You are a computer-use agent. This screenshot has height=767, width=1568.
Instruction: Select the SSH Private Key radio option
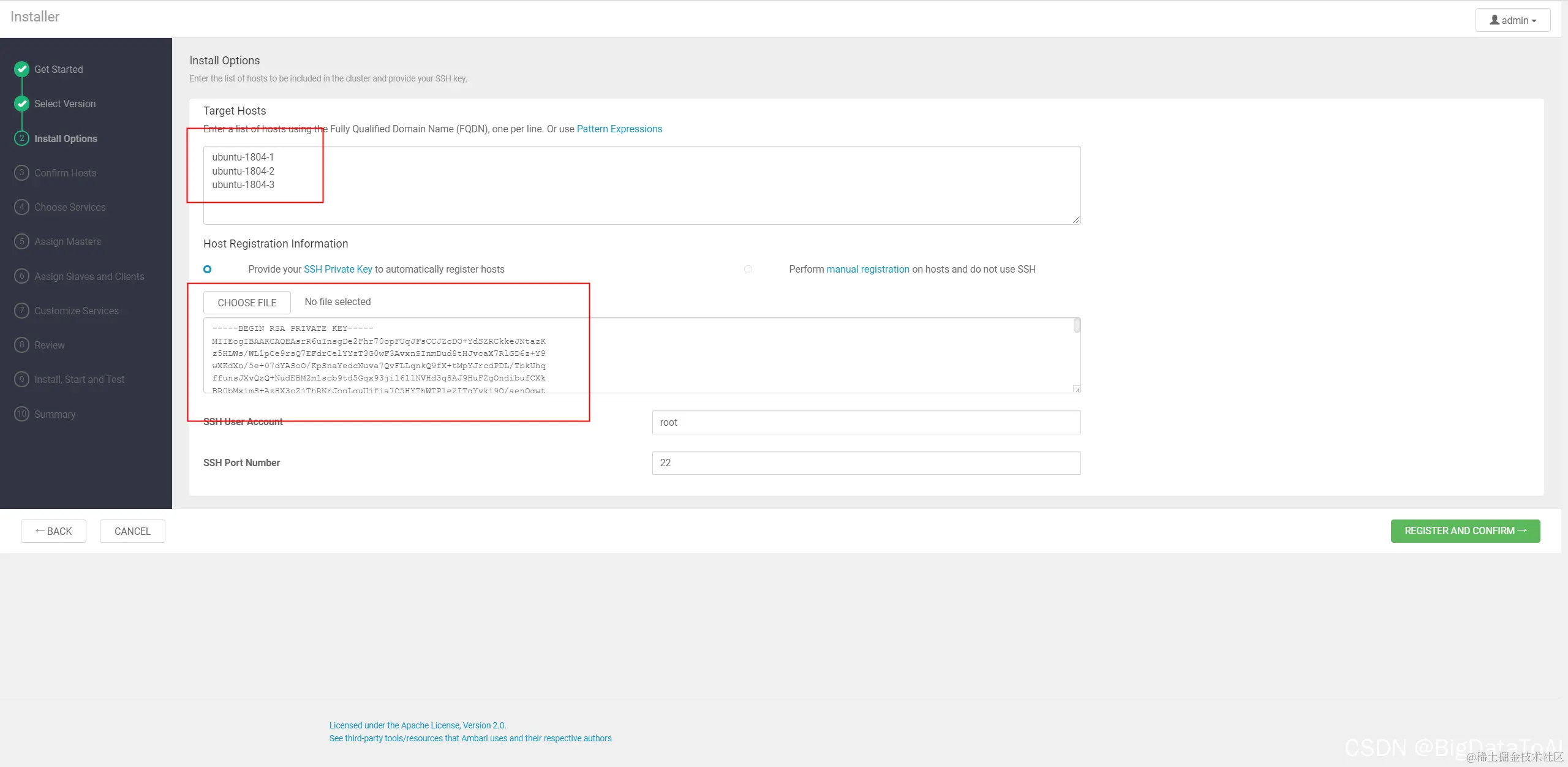[208, 270]
